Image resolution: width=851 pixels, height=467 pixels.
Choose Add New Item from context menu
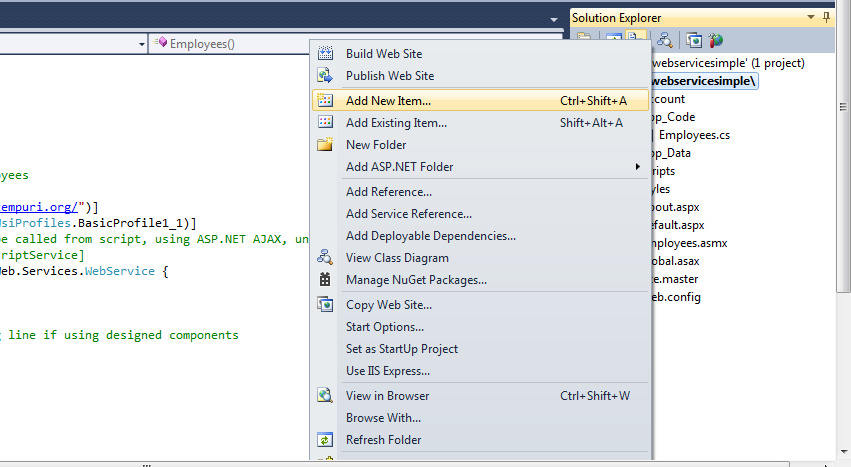click(388, 101)
